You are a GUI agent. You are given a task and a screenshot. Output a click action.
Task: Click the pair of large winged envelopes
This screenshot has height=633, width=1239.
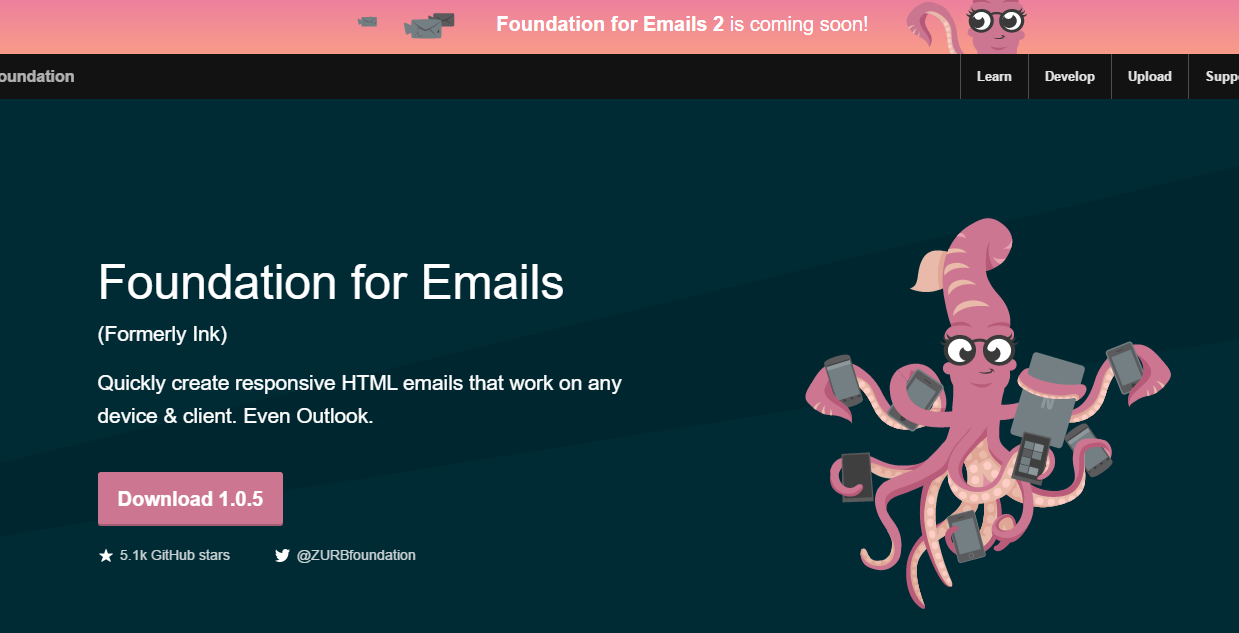point(429,26)
